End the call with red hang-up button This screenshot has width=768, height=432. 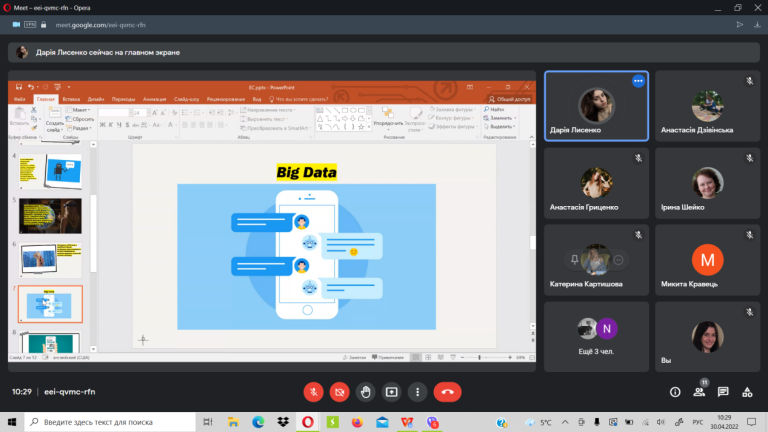pos(447,392)
